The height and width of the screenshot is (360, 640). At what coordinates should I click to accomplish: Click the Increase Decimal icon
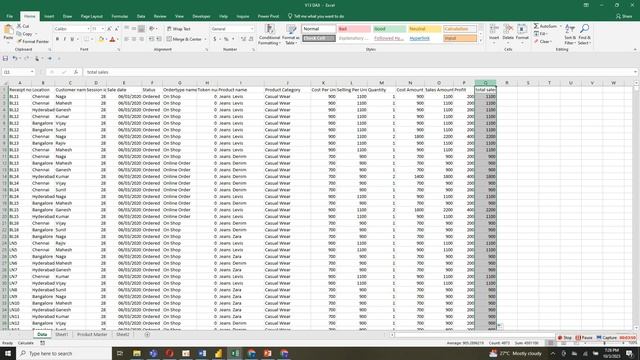pyautogui.click(x=244, y=39)
